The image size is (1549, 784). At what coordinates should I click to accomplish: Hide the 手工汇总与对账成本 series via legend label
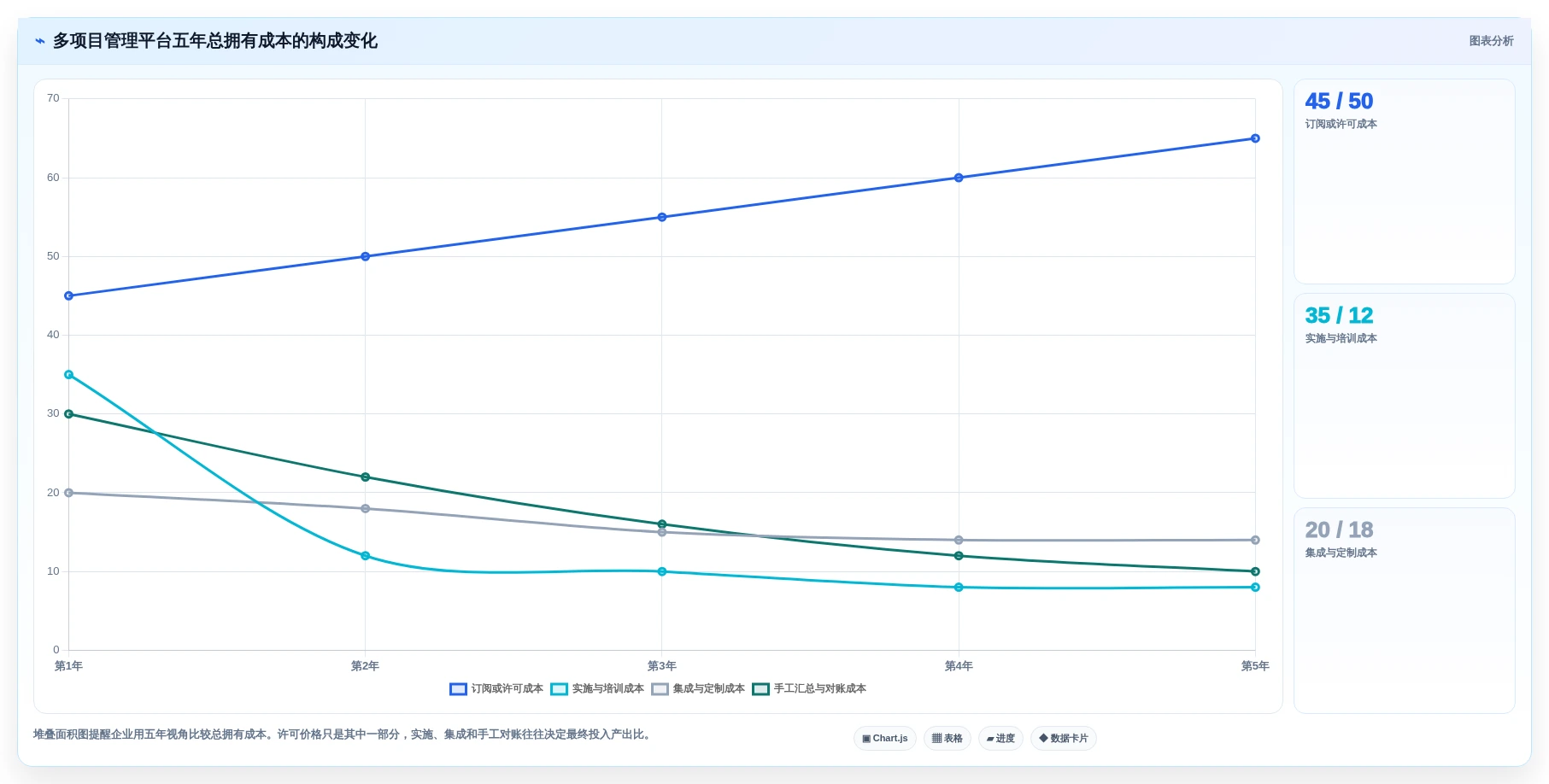click(x=819, y=689)
